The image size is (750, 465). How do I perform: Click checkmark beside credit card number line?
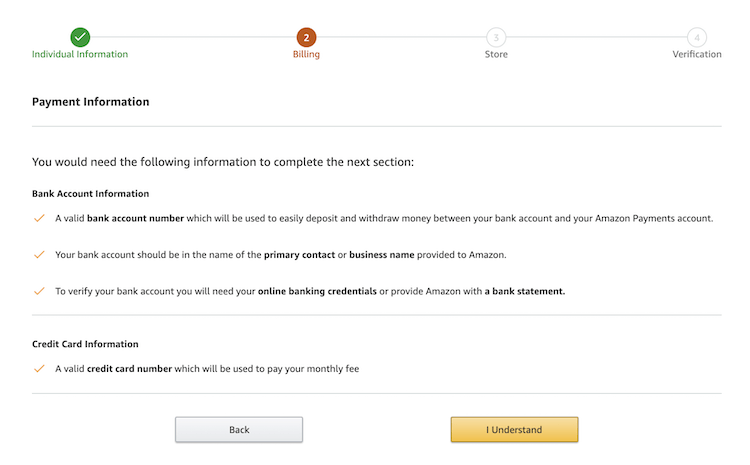pos(39,369)
